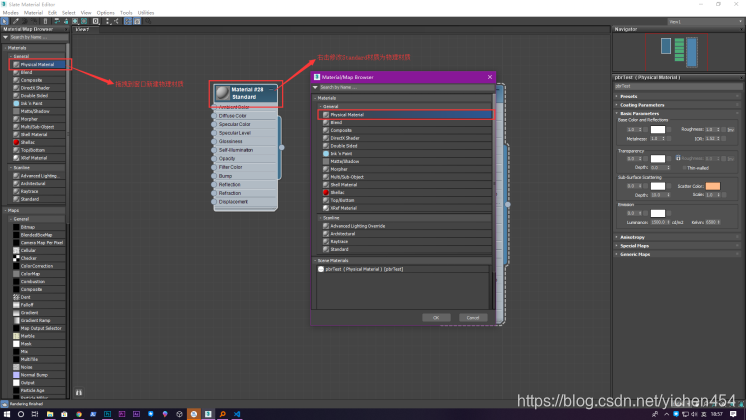Click Material #28 node output socket
746x420 pixels.
tap(282, 147)
